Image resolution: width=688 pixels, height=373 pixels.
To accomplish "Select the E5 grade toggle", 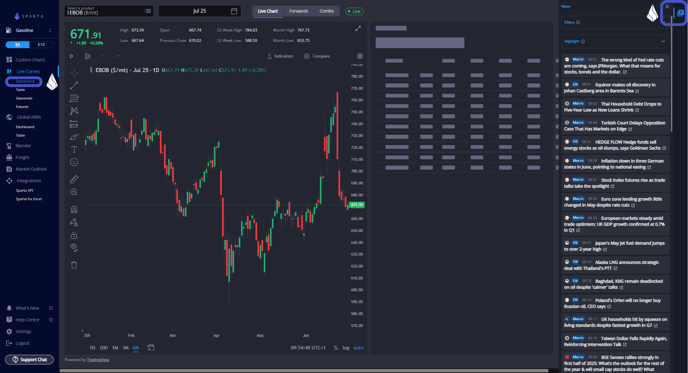I will [x=18, y=45].
